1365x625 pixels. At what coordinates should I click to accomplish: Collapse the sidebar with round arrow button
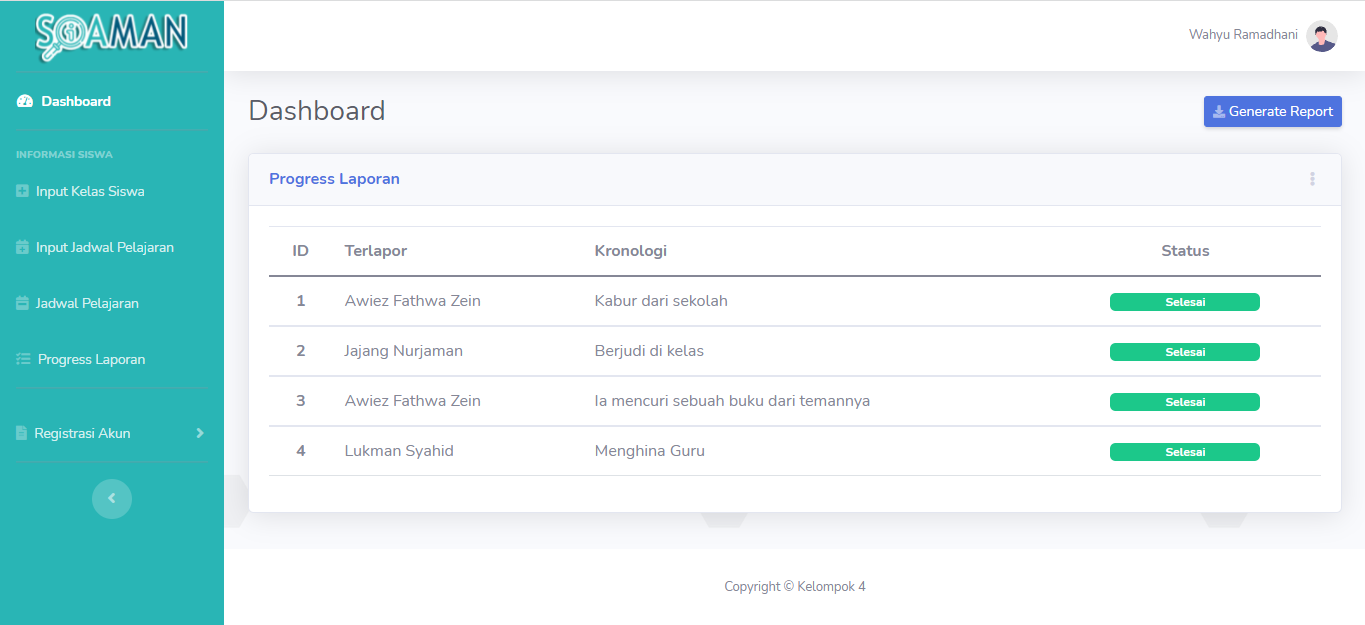coord(112,498)
